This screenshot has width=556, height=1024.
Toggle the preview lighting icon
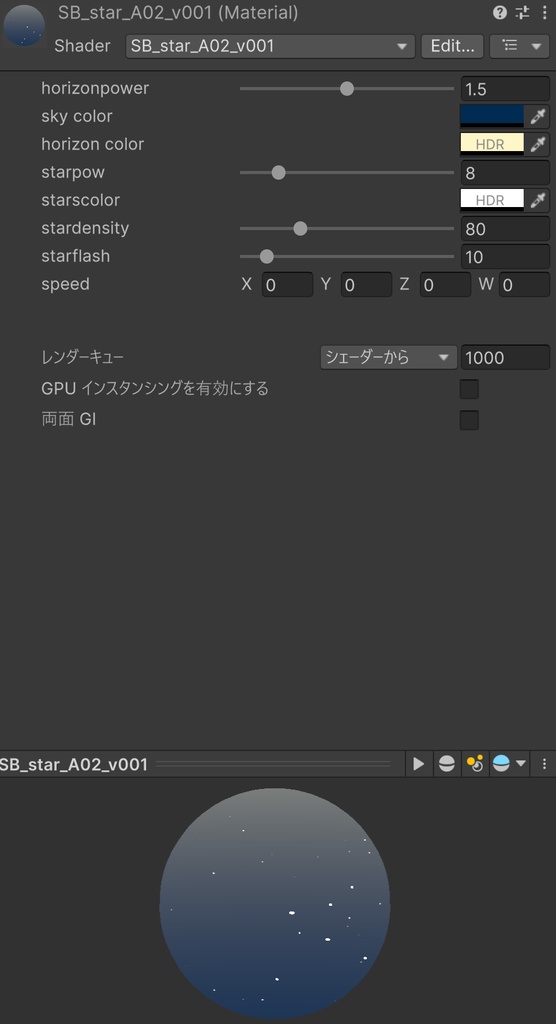pyautogui.click(x=475, y=763)
